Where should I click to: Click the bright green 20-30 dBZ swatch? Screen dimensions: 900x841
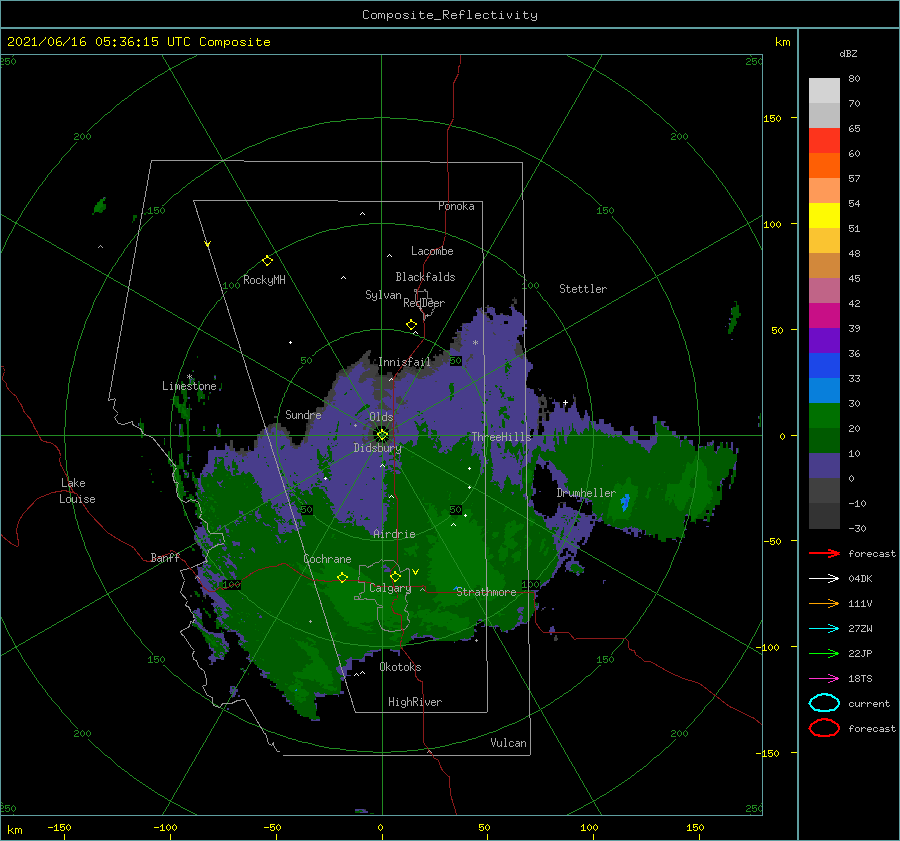(x=824, y=416)
